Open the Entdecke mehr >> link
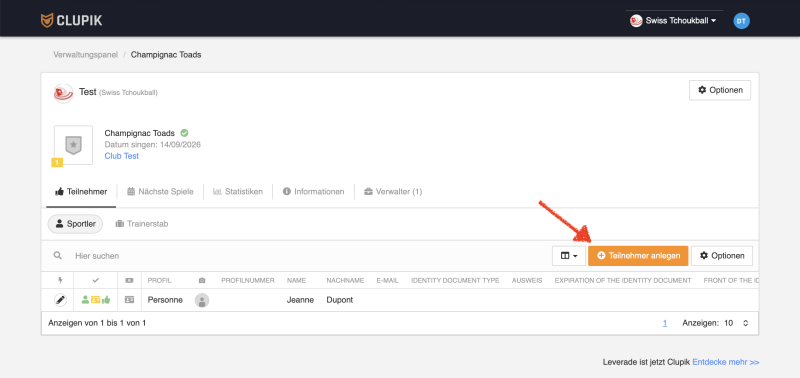Screen dimensions: 800x378 click(726, 362)
